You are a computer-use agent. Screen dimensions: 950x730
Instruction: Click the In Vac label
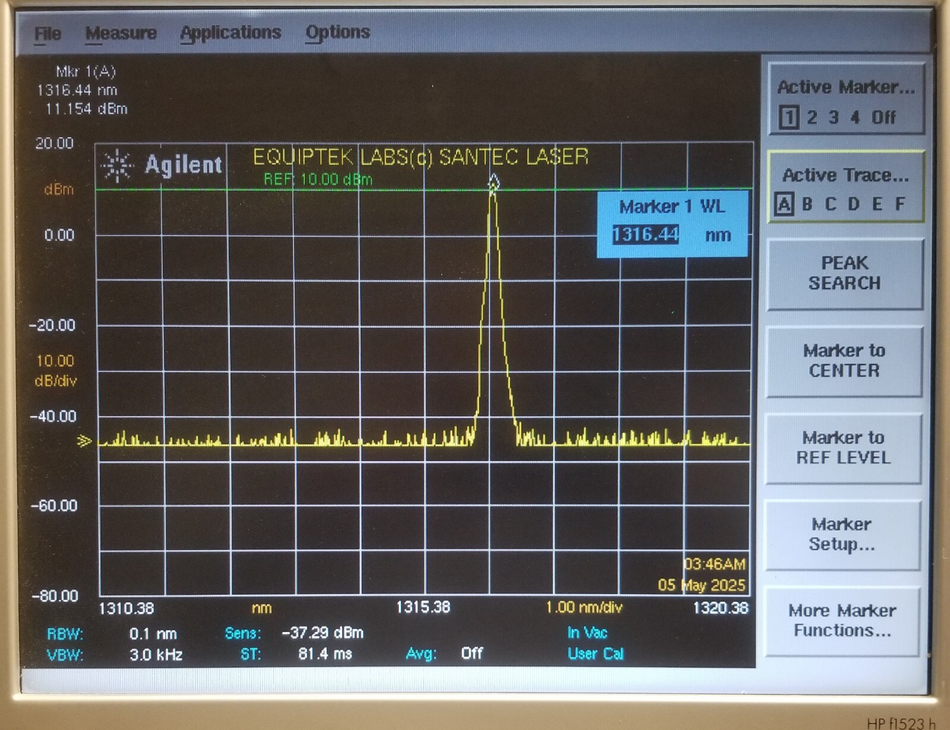click(587, 632)
